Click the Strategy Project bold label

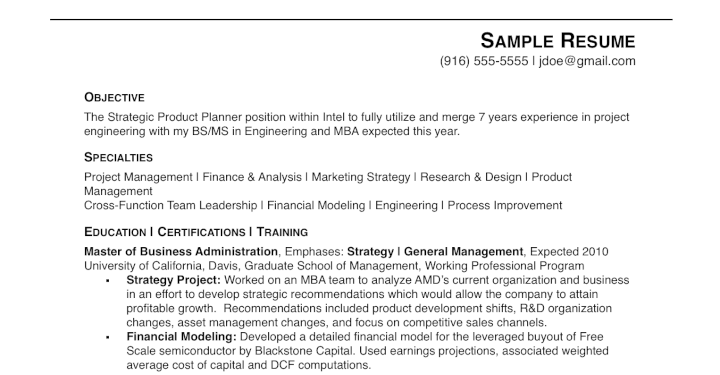coord(174,280)
